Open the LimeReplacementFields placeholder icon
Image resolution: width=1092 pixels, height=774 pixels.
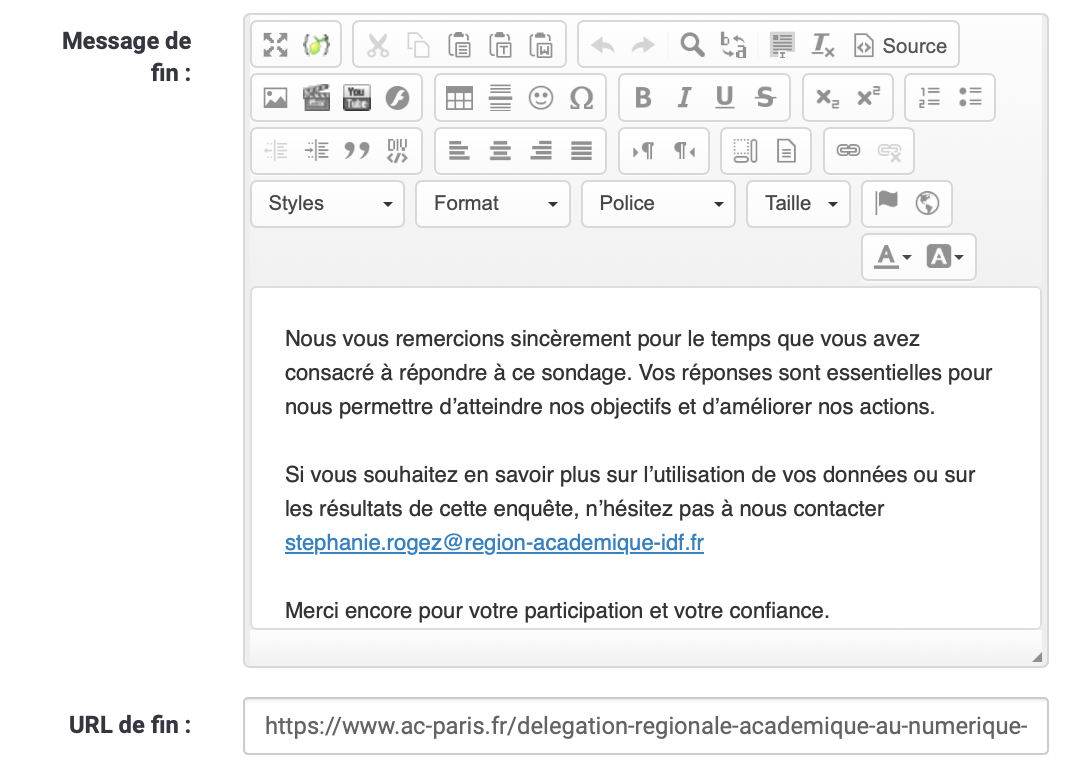click(316, 45)
